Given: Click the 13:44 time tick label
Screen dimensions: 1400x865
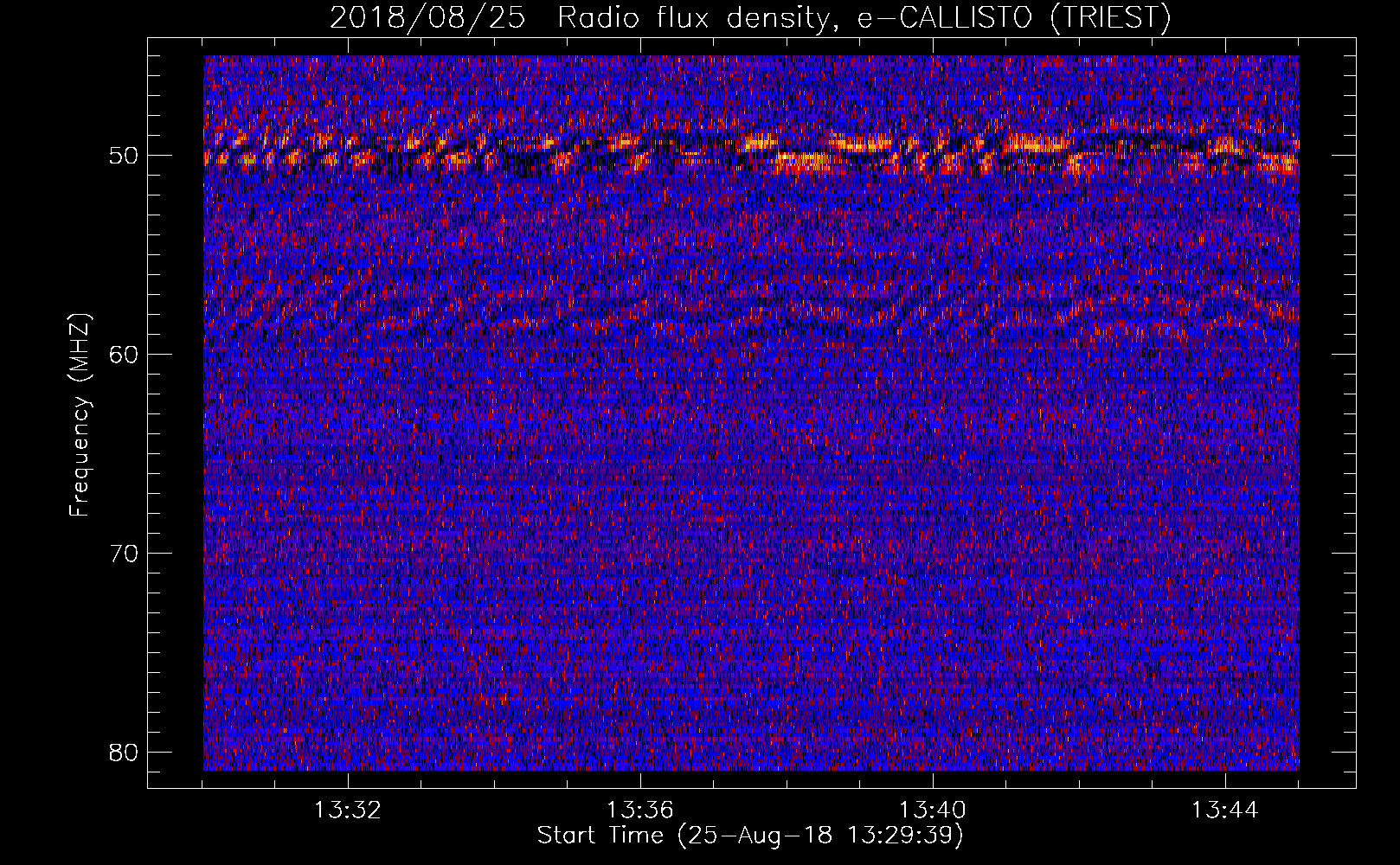Looking at the screenshot, I should point(1225,811).
